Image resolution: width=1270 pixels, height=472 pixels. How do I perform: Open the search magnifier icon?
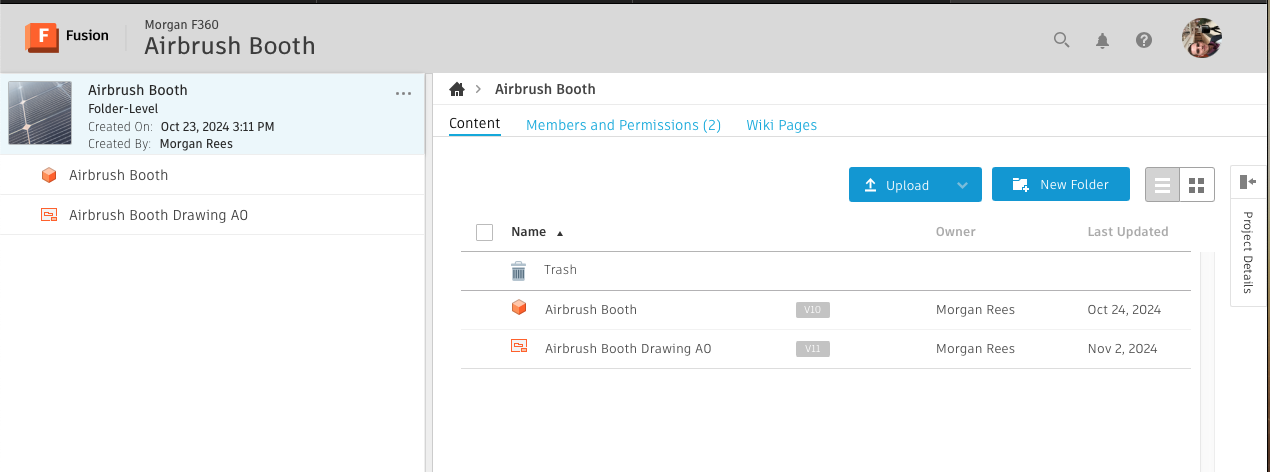pyautogui.click(x=1061, y=40)
